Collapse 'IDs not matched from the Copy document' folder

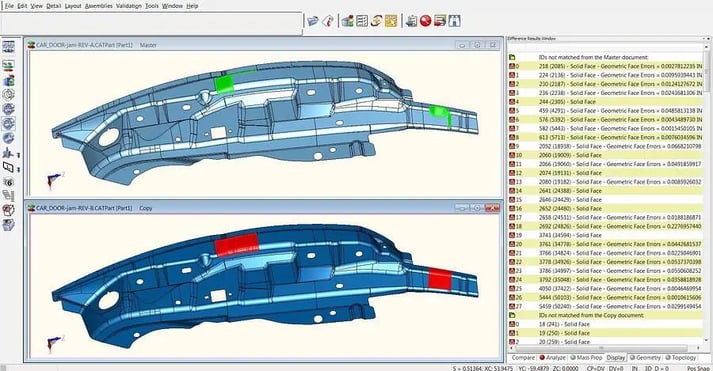coord(512,315)
